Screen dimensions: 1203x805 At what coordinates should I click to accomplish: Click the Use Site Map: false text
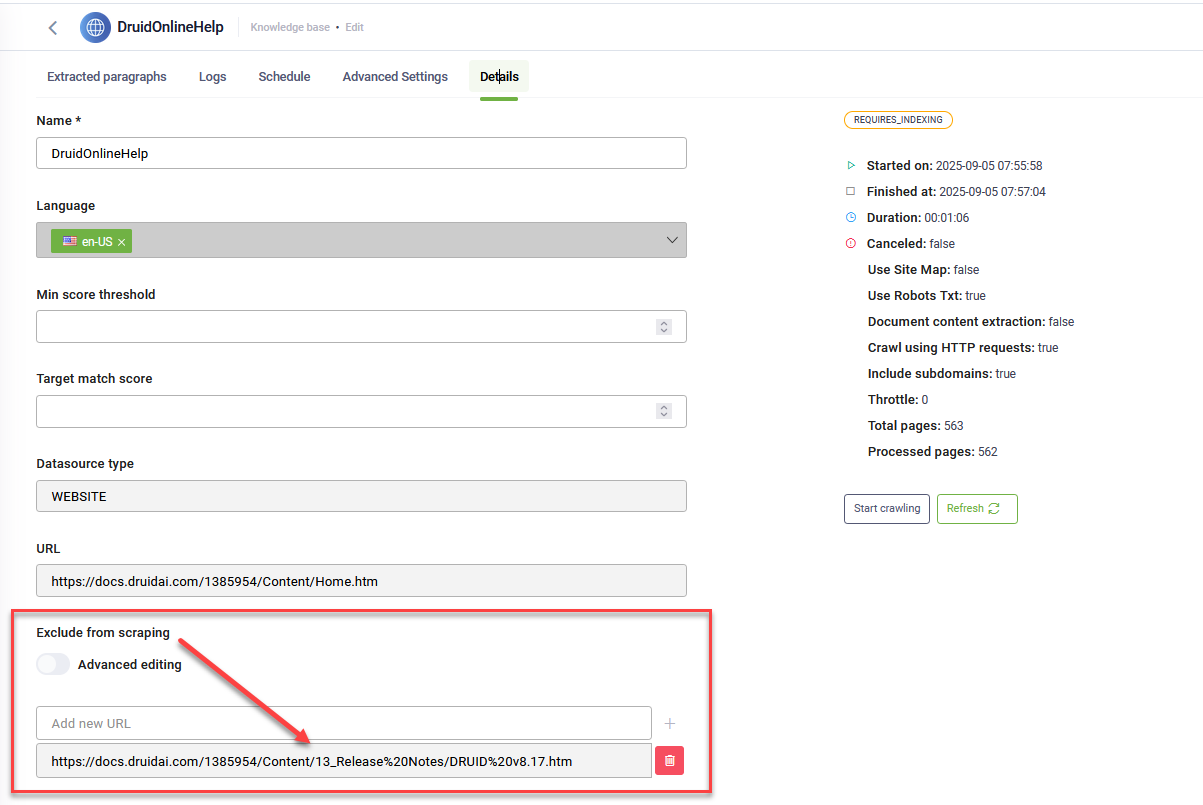(924, 270)
